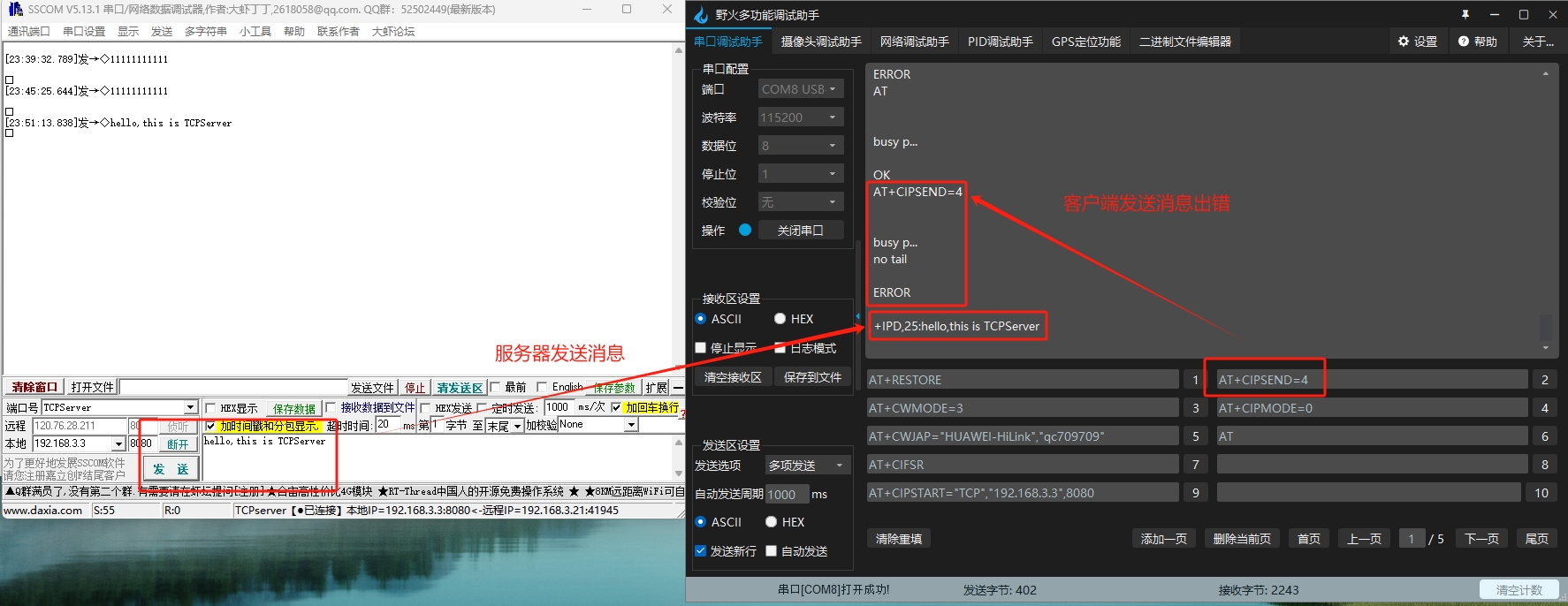This screenshot has width=1568, height=606.
Task: Toggle the 自动发送 checkbox
Action: point(772,551)
